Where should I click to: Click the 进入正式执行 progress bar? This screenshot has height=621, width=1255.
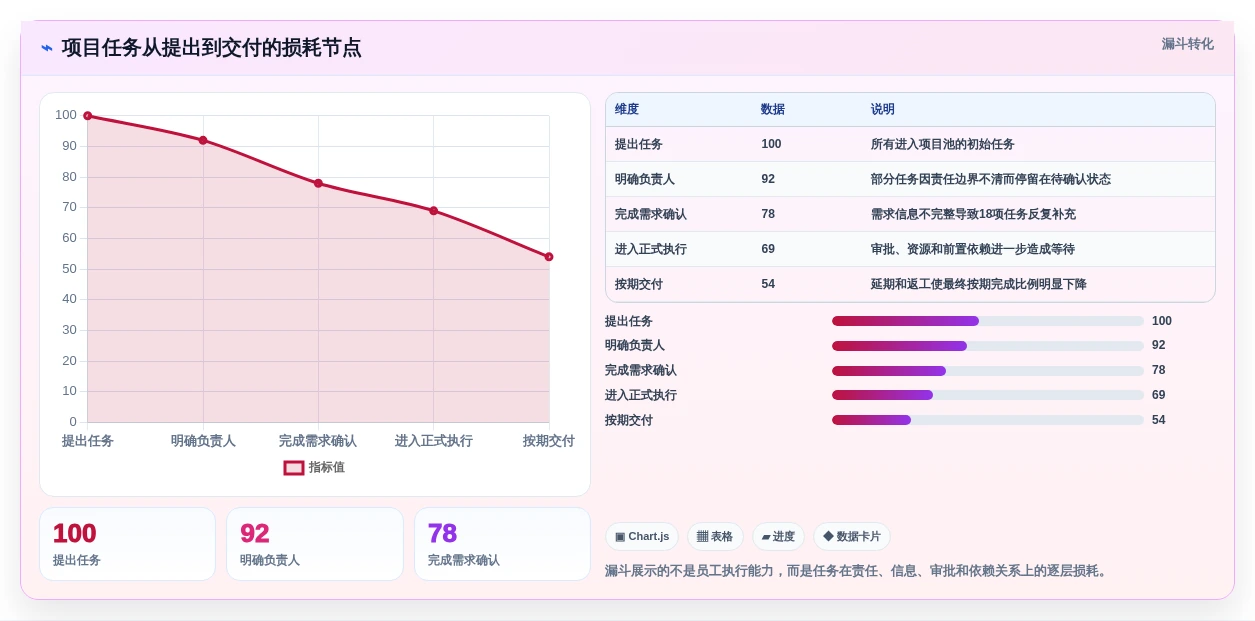[988, 395]
